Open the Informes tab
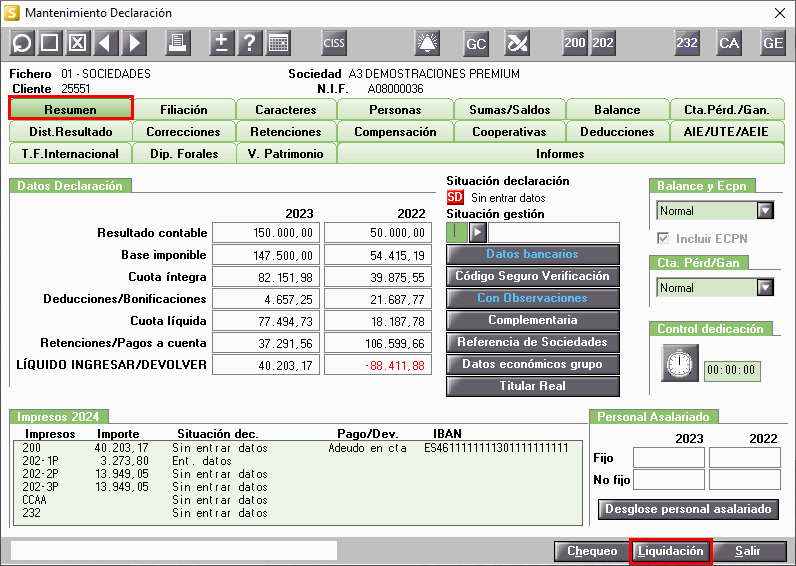This screenshot has width=796, height=566. (560, 153)
